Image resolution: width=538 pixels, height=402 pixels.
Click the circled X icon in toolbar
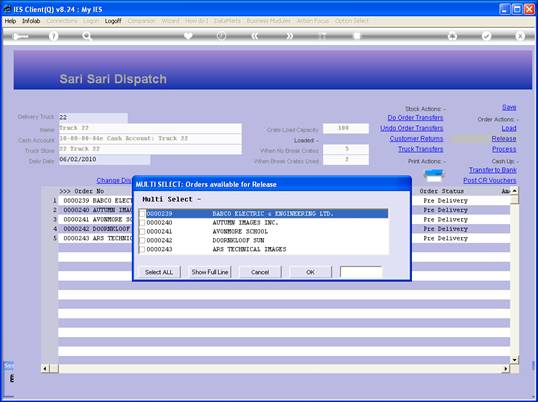click(520, 36)
